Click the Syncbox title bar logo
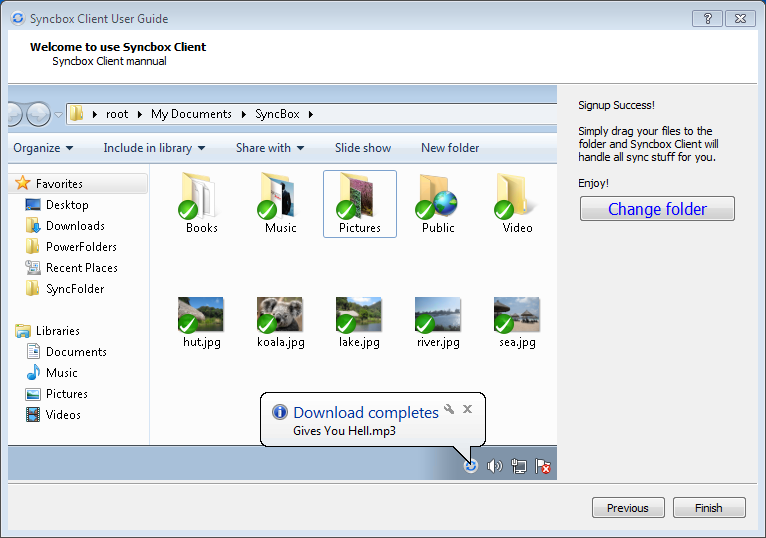 coord(18,18)
